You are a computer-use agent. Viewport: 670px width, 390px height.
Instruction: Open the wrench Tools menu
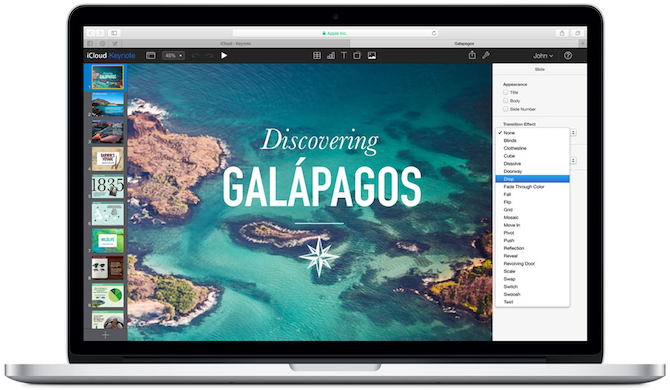[x=486, y=55]
